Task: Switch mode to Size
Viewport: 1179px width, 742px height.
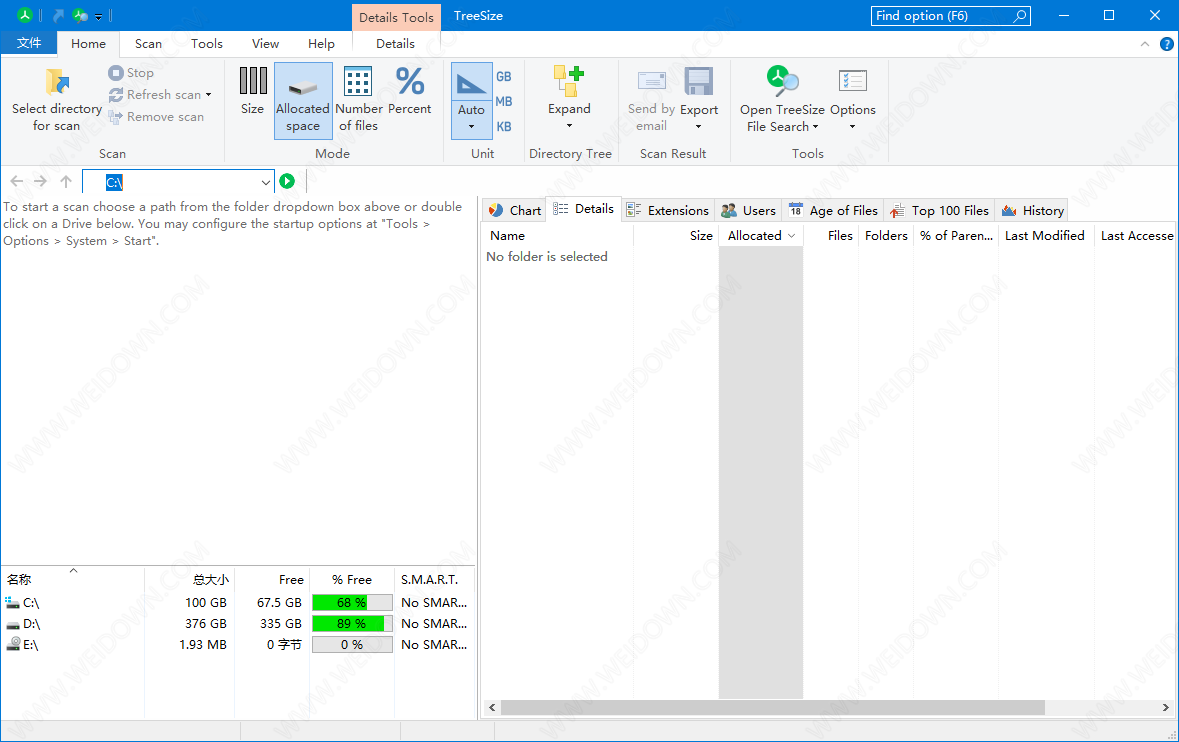Action: [x=253, y=90]
